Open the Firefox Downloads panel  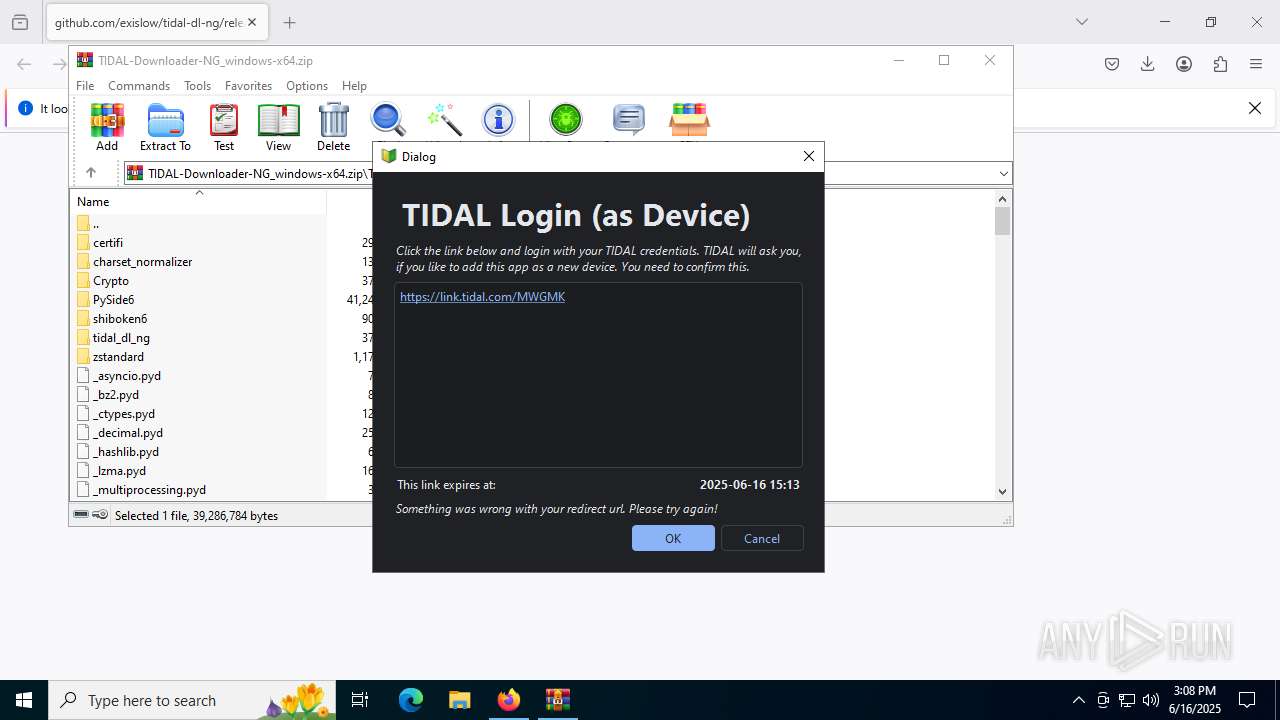point(1148,64)
